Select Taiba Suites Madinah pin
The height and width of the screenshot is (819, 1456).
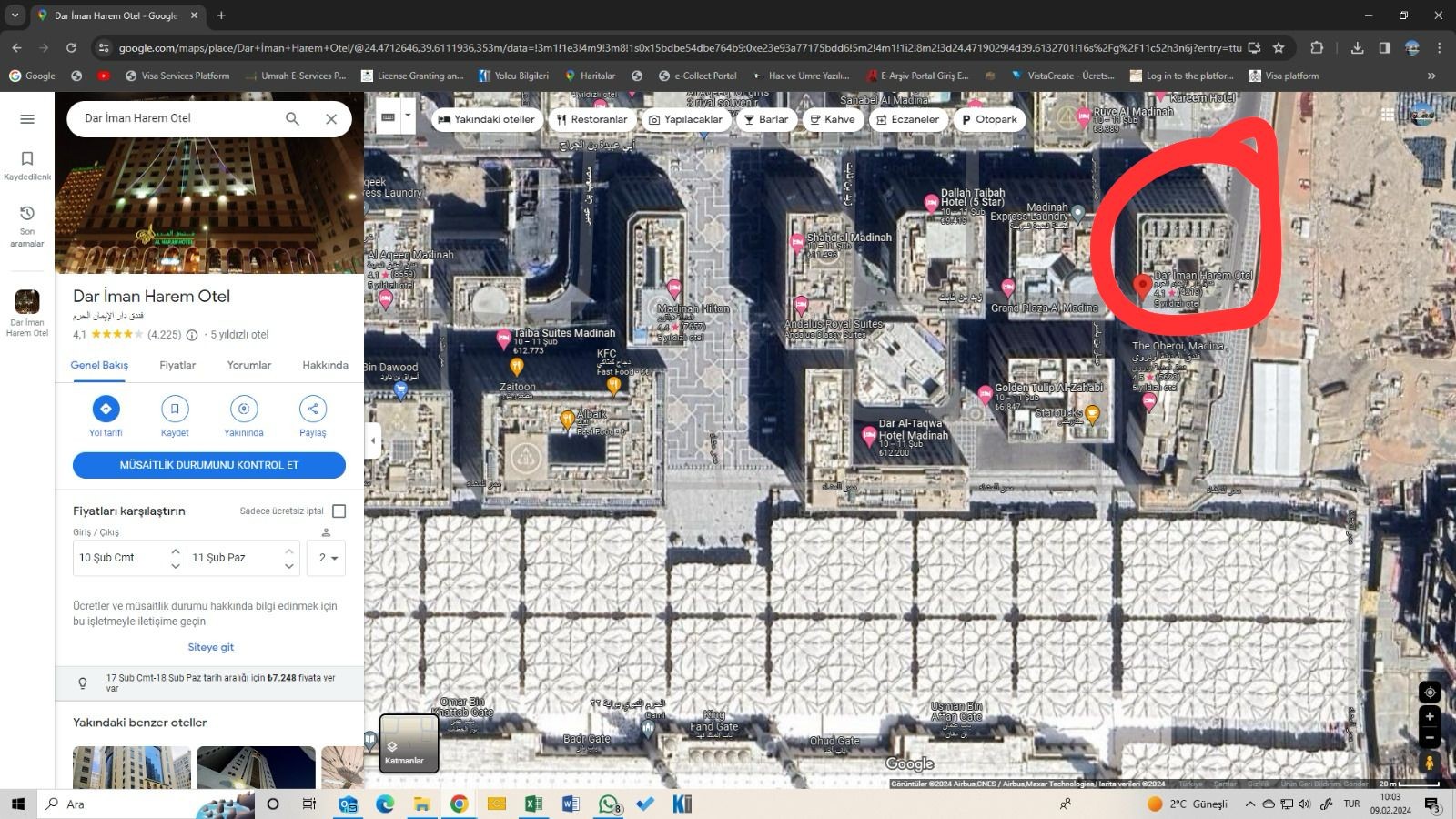503,339
